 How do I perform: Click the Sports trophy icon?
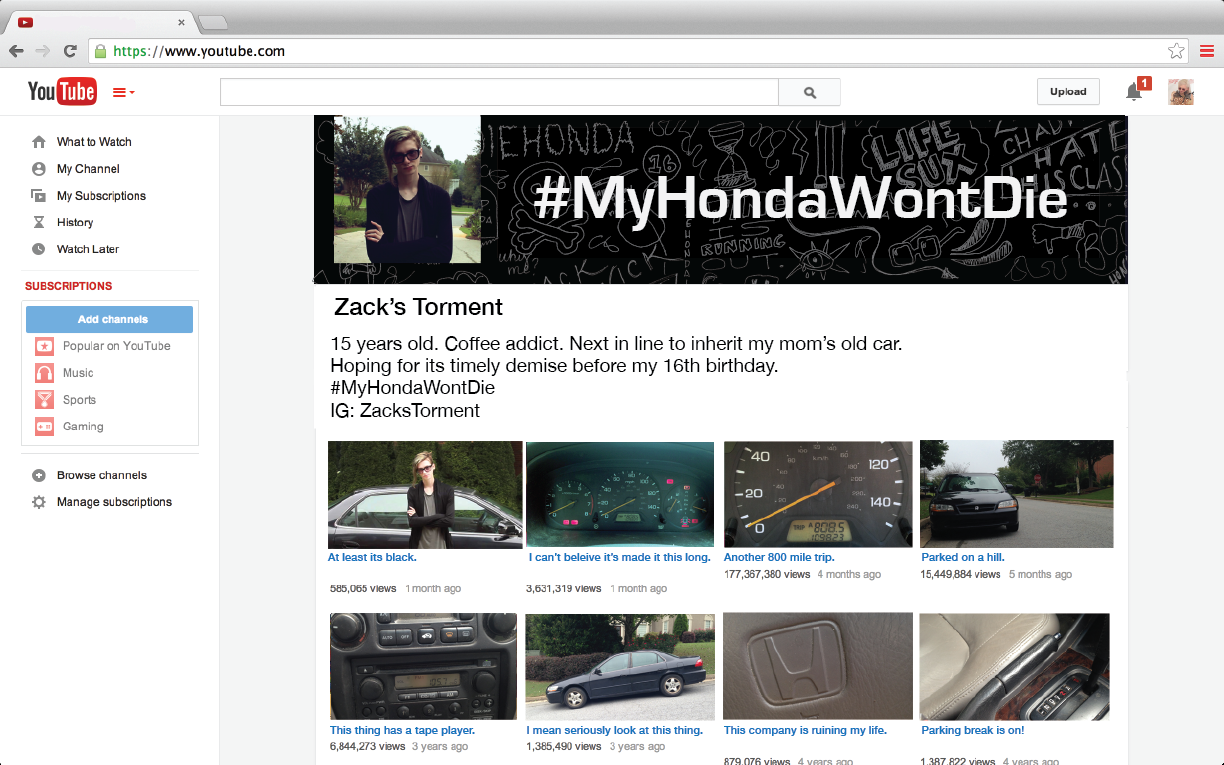click(44, 400)
